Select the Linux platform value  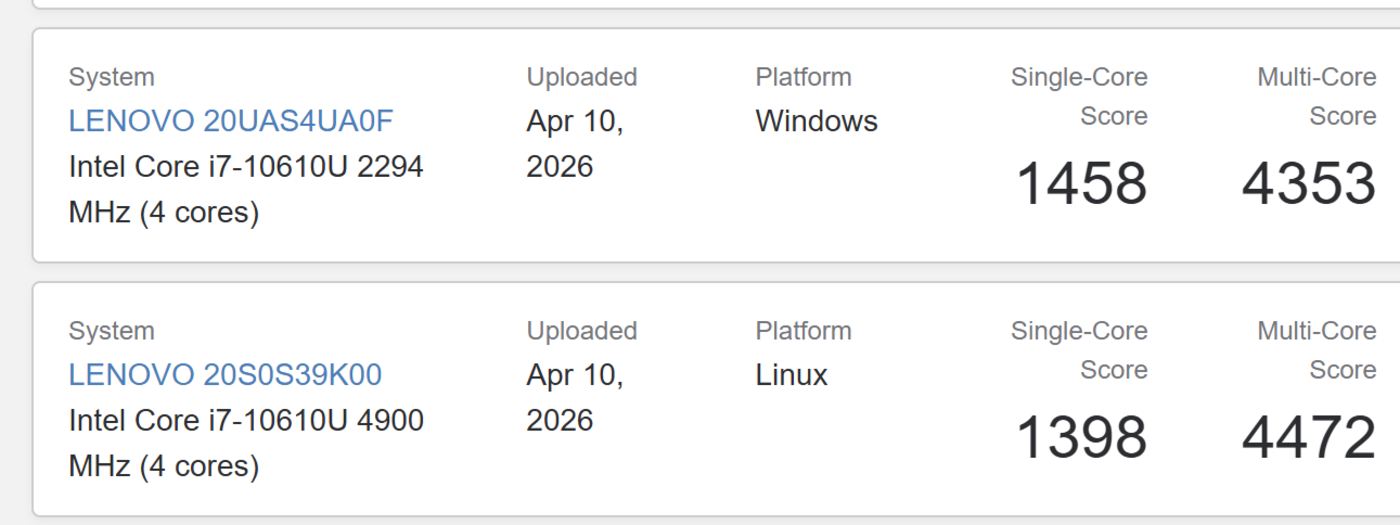[x=792, y=375]
